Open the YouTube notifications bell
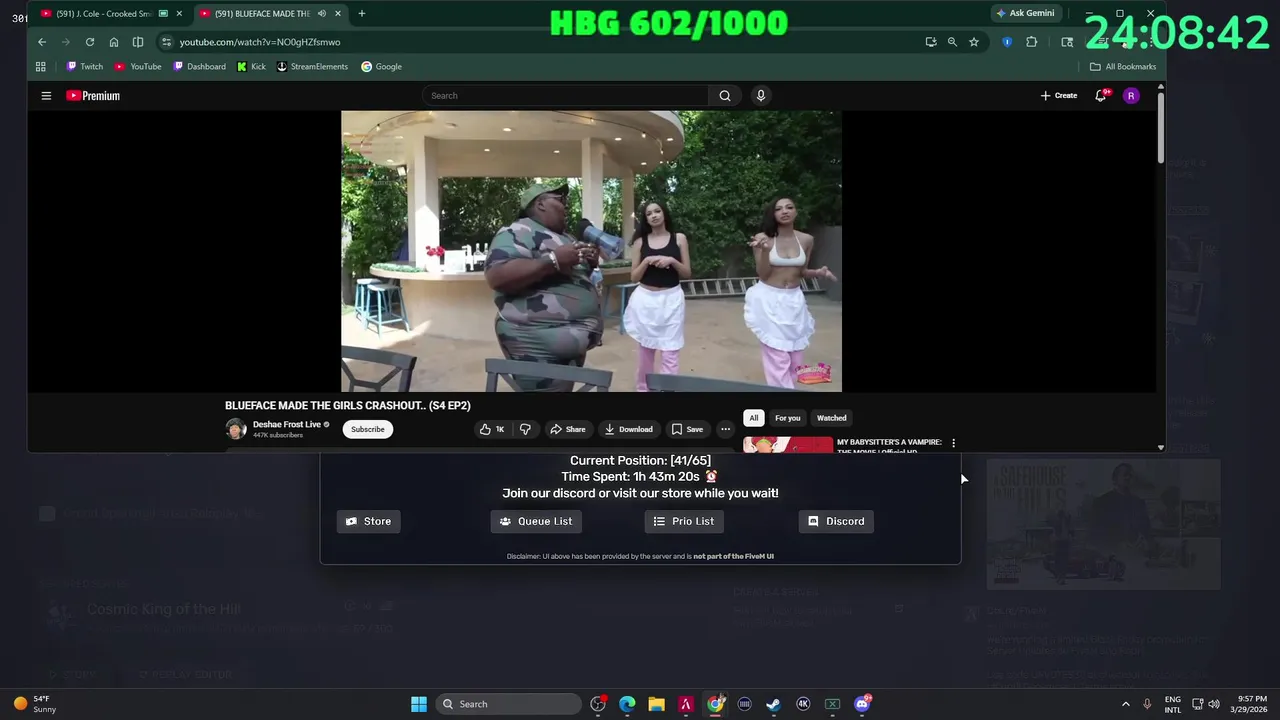Image resolution: width=1280 pixels, height=720 pixels. click(x=1101, y=96)
